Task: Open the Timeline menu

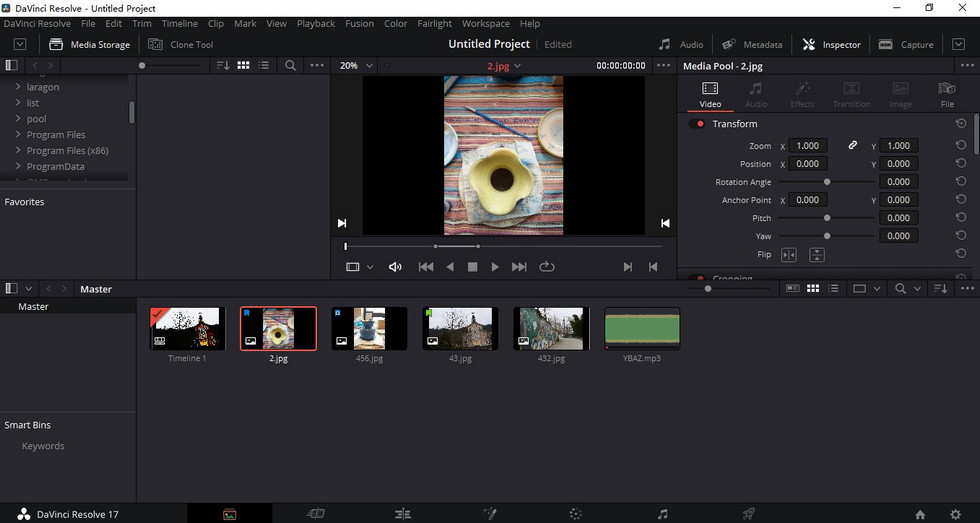Action: pyautogui.click(x=180, y=24)
